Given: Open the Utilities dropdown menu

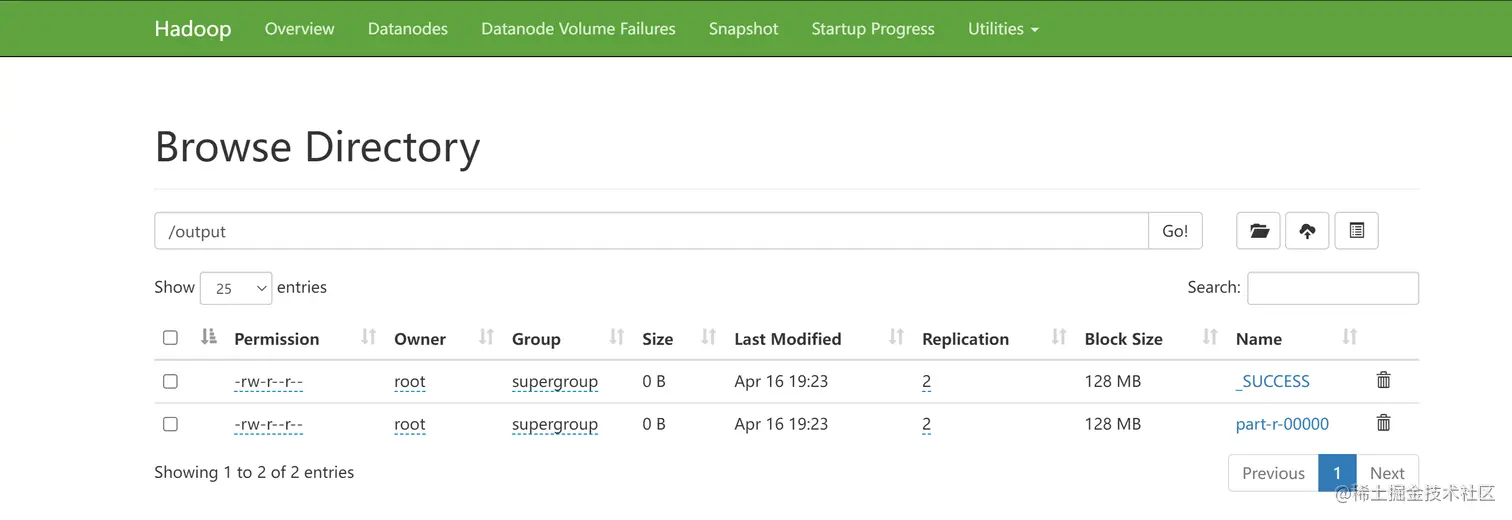Looking at the screenshot, I should click(x=1003, y=29).
